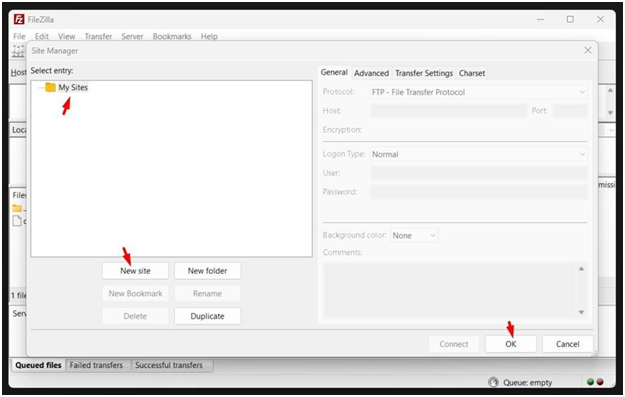Click the Site Manager toolbar icon
Image resolution: width=625 pixels, height=397 pixels.
[x=18, y=51]
